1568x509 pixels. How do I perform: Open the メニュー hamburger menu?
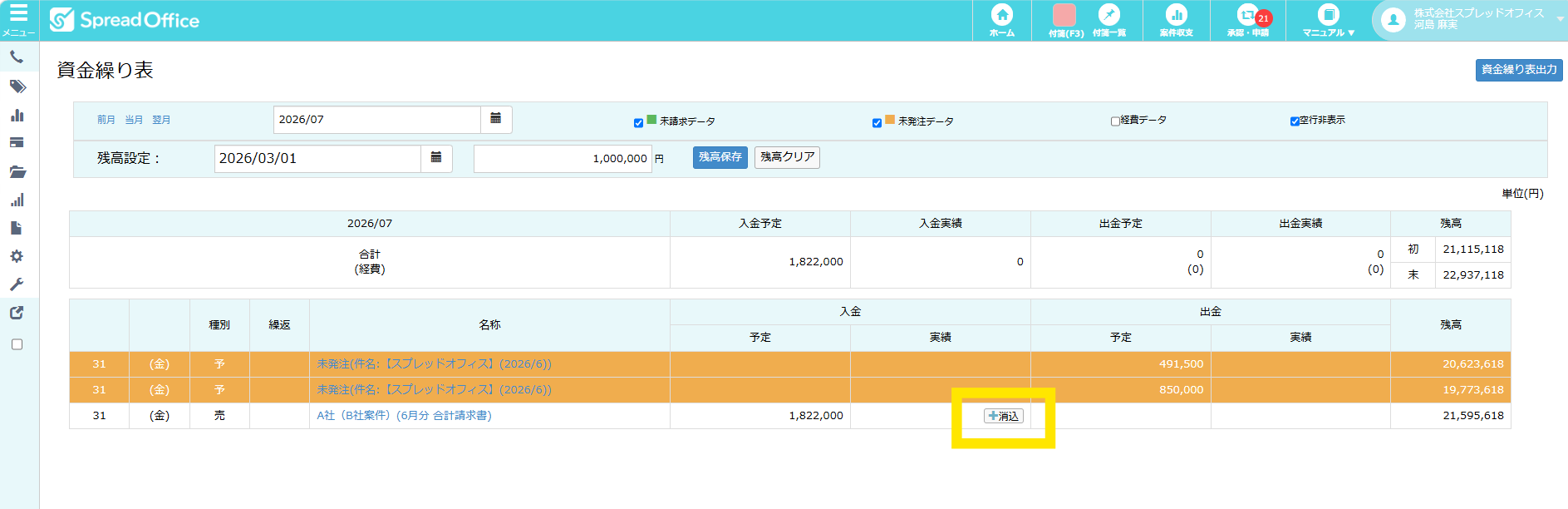(18, 20)
